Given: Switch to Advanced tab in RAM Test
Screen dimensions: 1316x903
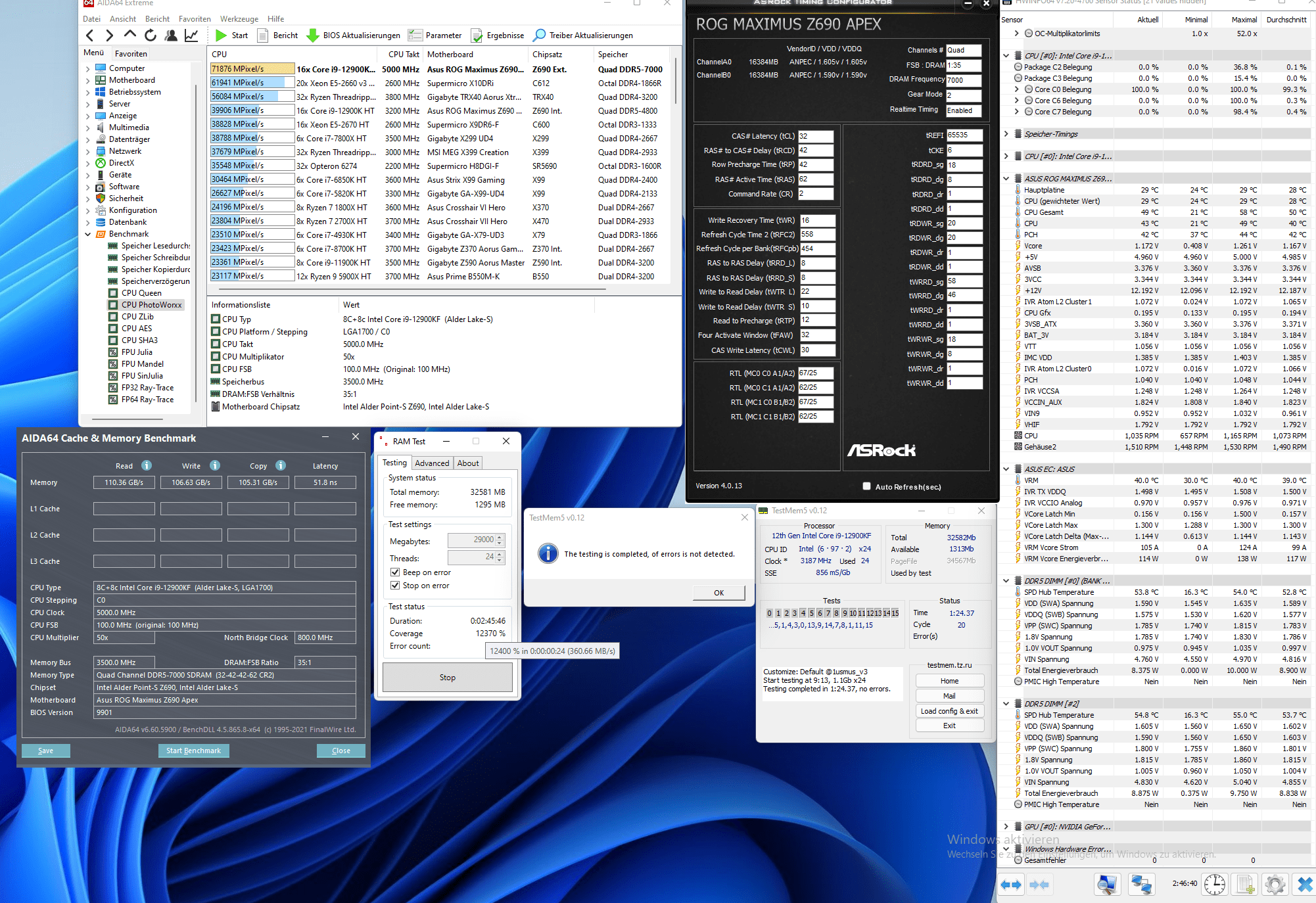Looking at the screenshot, I should tap(432, 463).
